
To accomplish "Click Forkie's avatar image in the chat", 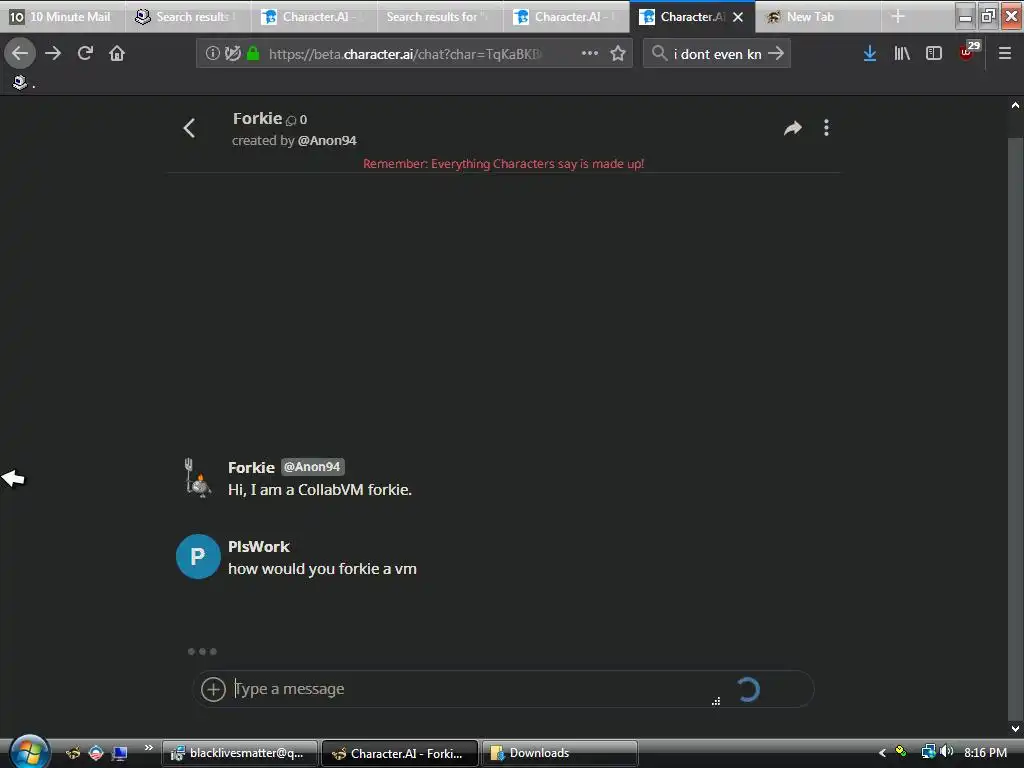I will point(197,478).
